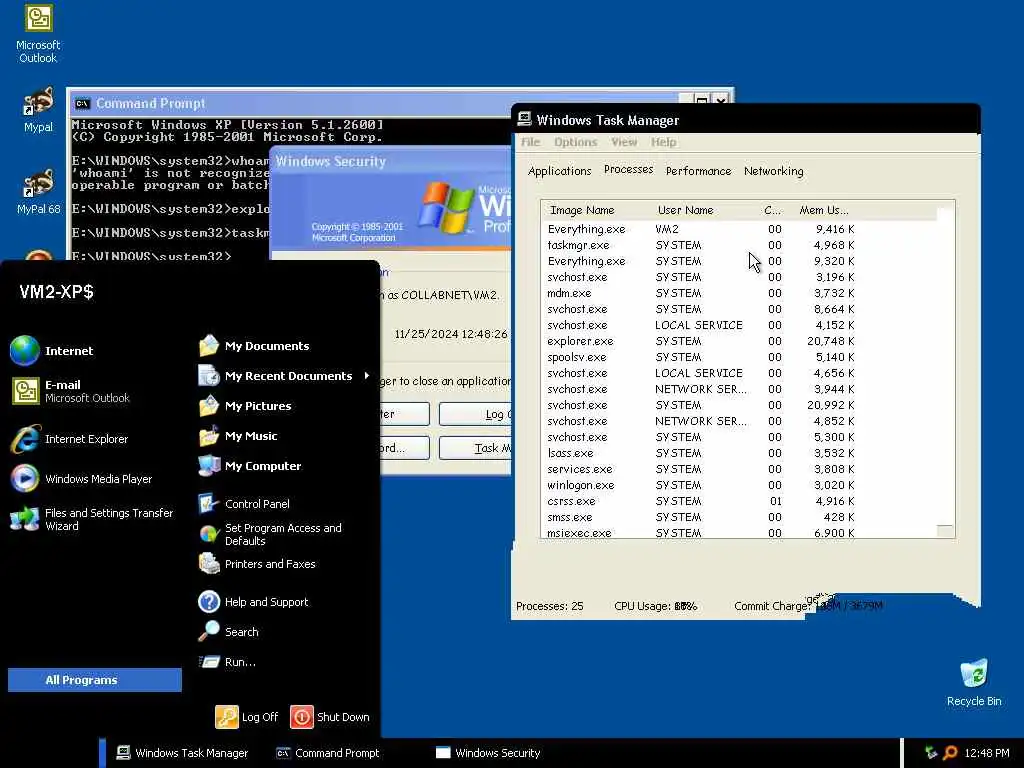
Task: Select explorer.exe in process list
Action: (x=700, y=341)
